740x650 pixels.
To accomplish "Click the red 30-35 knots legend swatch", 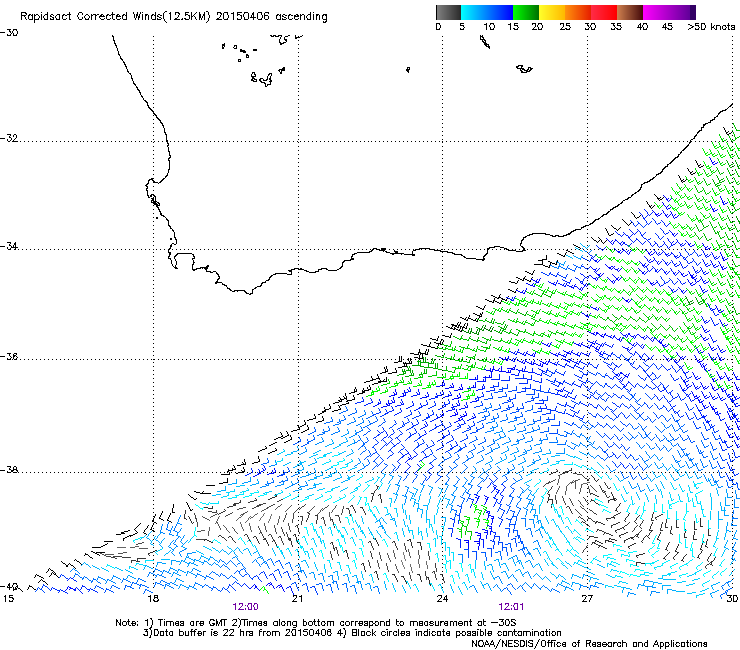I will click(x=604, y=12).
